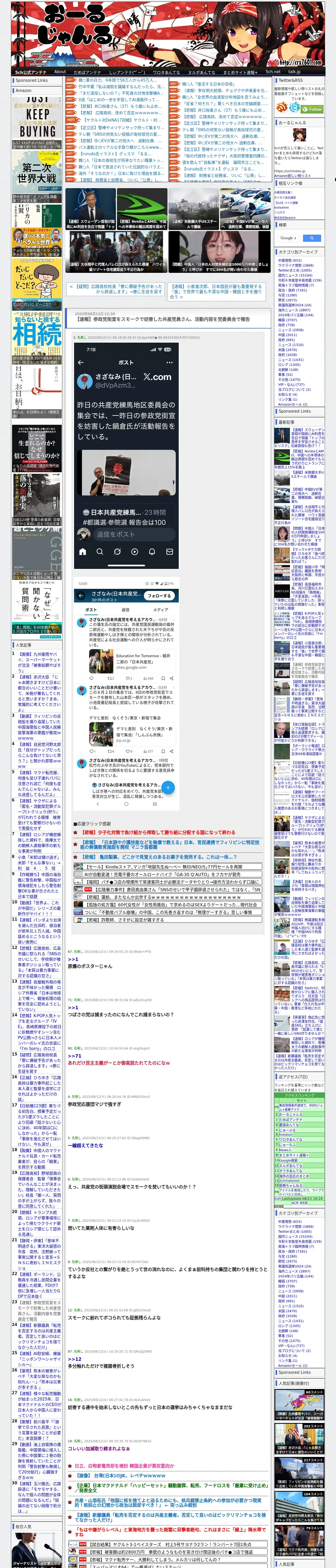Open ranked article 2 赤沢大臣
This screenshot has width=336, height=1568.
40,693
